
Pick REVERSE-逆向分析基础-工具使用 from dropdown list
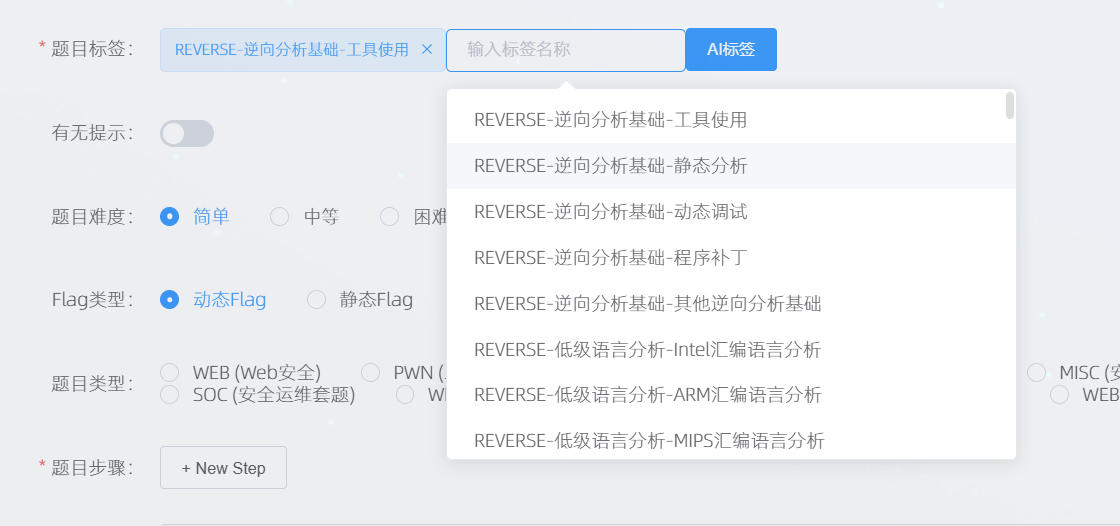610,120
